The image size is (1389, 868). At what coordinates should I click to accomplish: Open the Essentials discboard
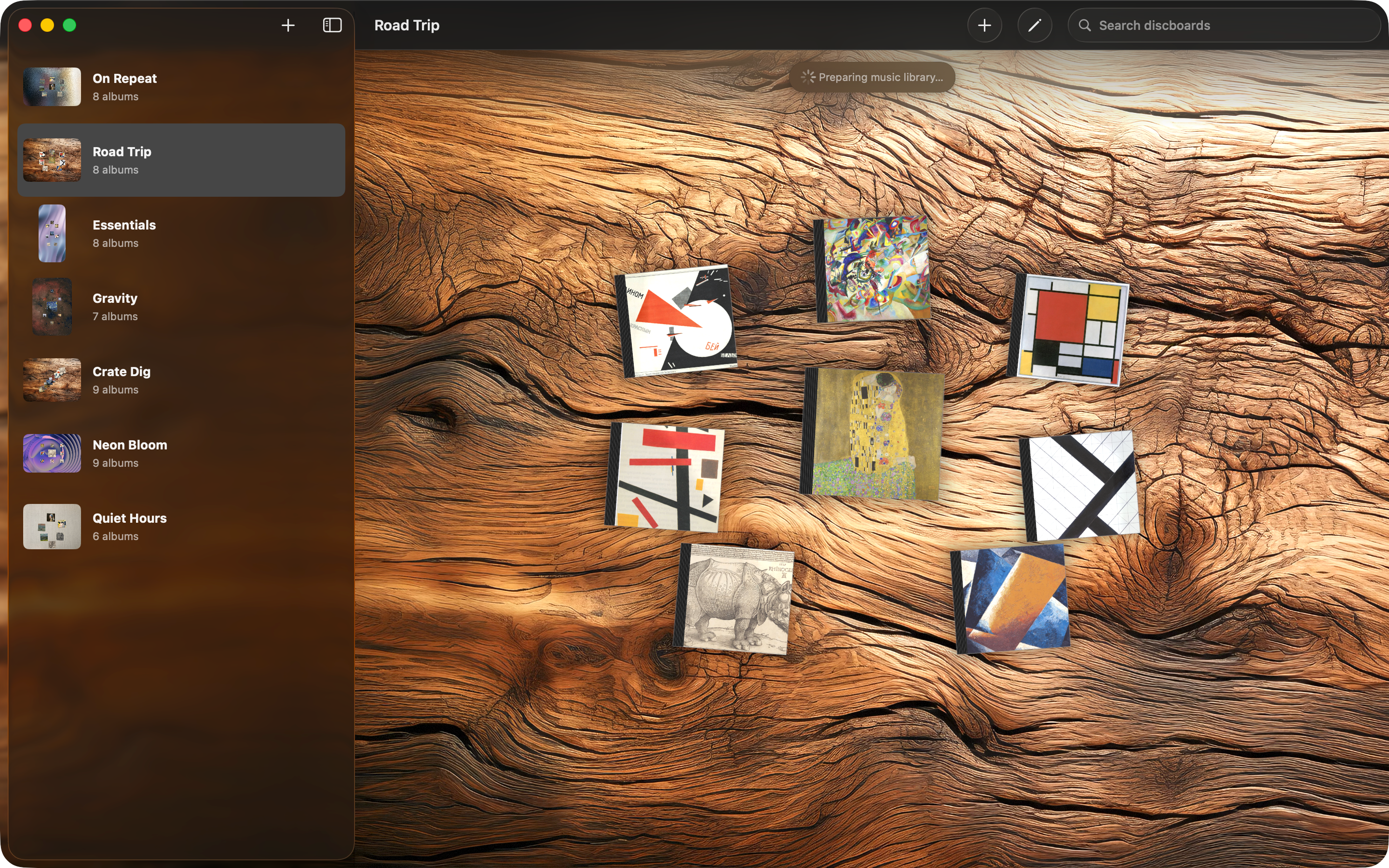(181, 234)
